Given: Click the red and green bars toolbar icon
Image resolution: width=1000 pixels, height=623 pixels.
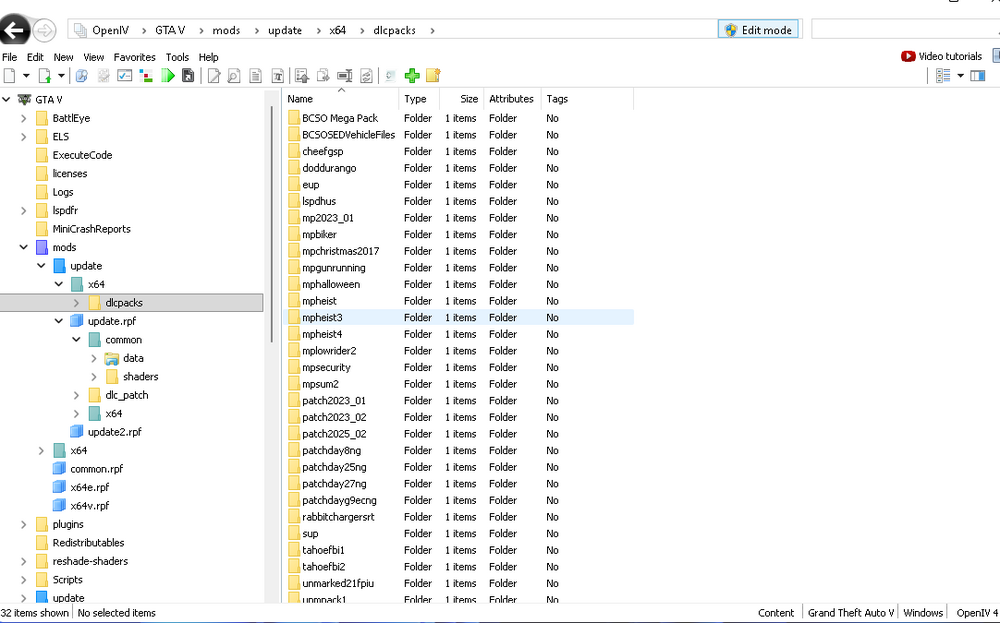Looking at the screenshot, I should pyautogui.click(x=146, y=76).
